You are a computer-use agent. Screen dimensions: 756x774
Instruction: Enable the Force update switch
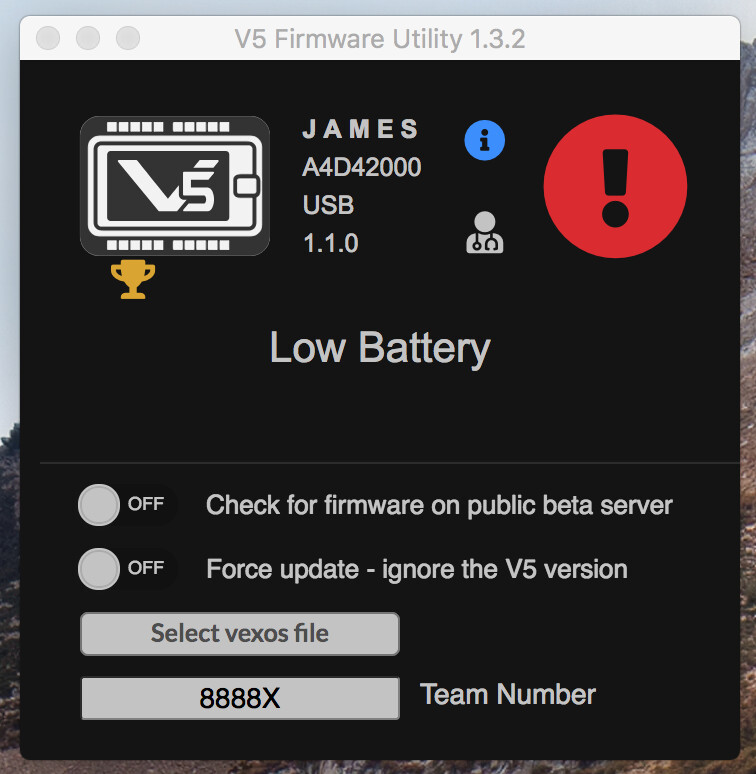pyautogui.click(x=125, y=569)
